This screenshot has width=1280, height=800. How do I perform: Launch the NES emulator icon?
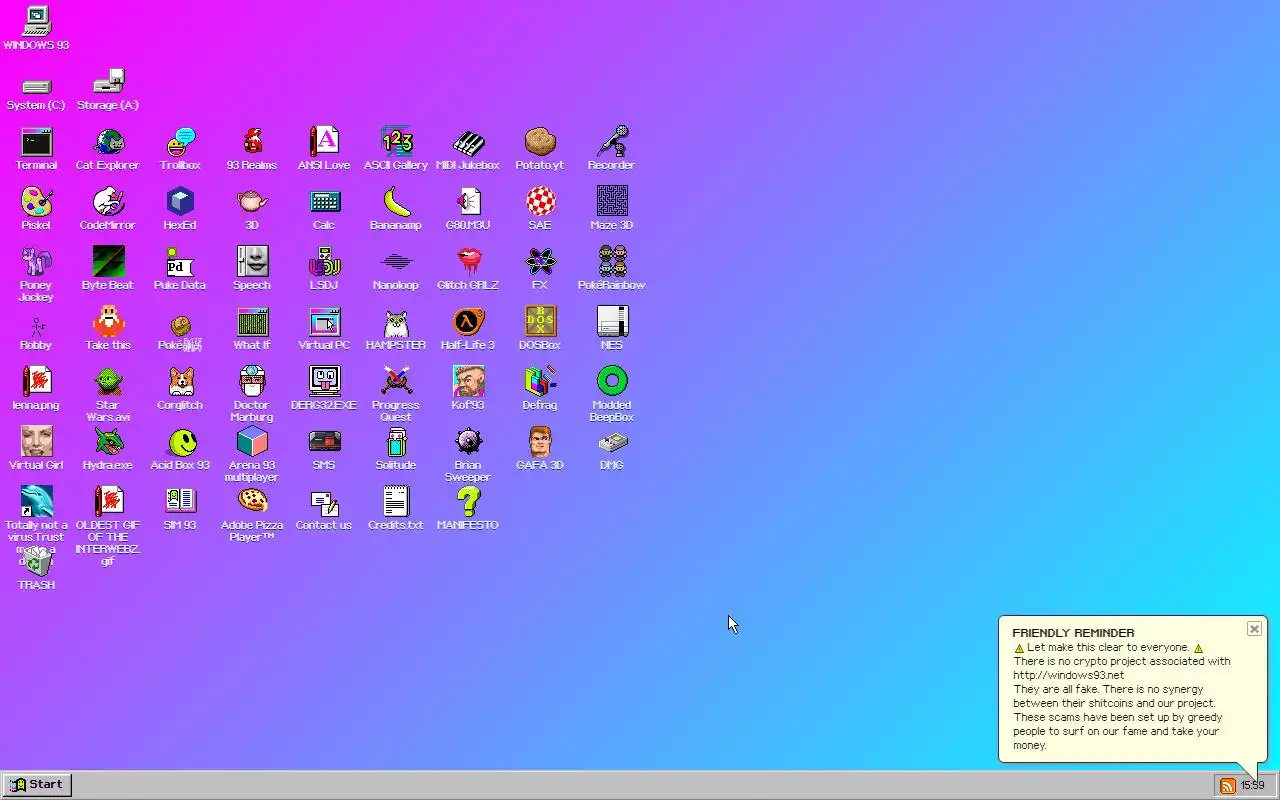(x=612, y=322)
